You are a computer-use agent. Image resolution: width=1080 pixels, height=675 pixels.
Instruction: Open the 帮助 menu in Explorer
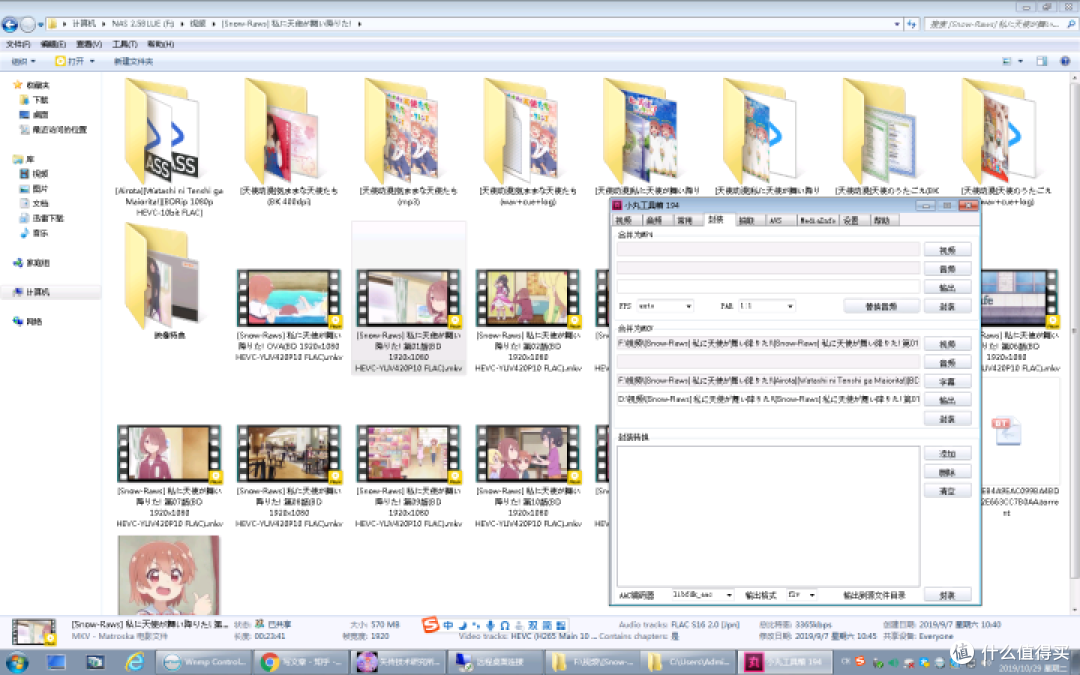(x=160, y=44)
